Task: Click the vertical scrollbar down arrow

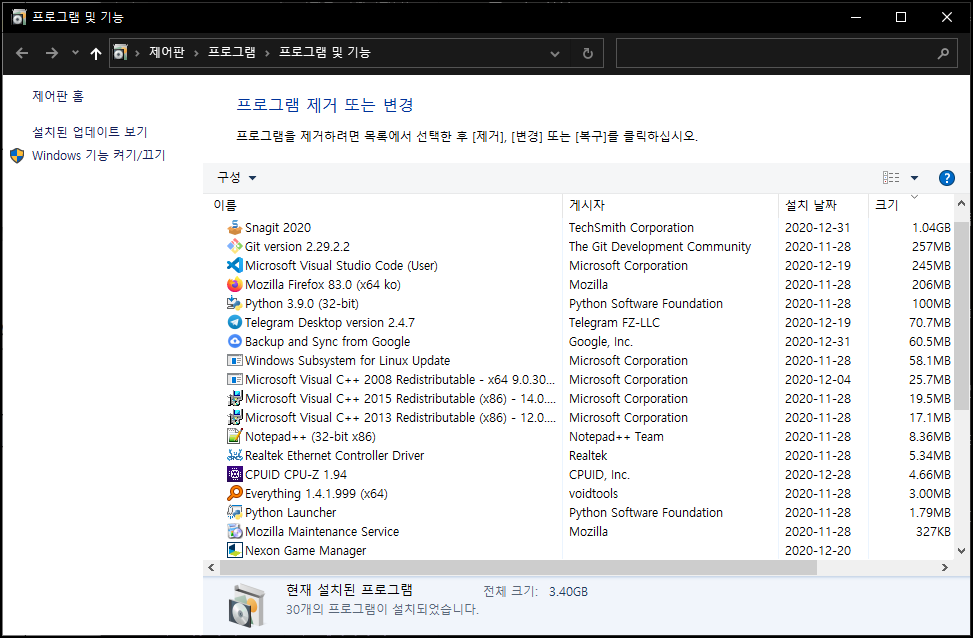Action: point(961,550)
